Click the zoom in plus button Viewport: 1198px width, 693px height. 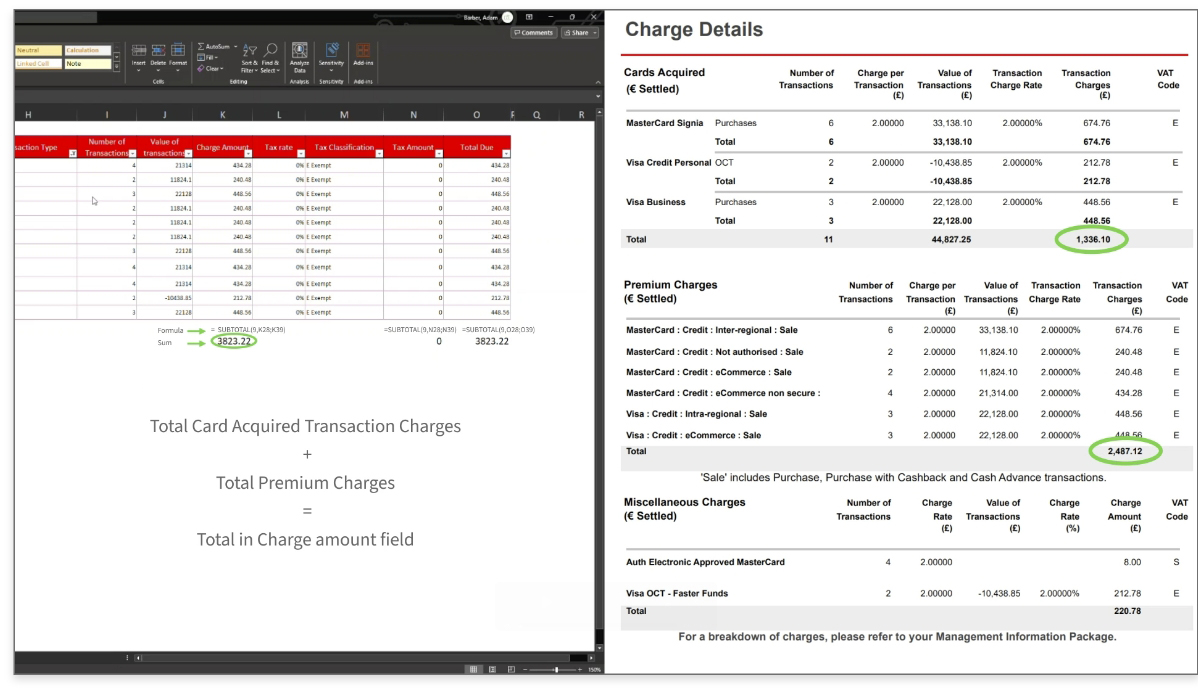580,669
